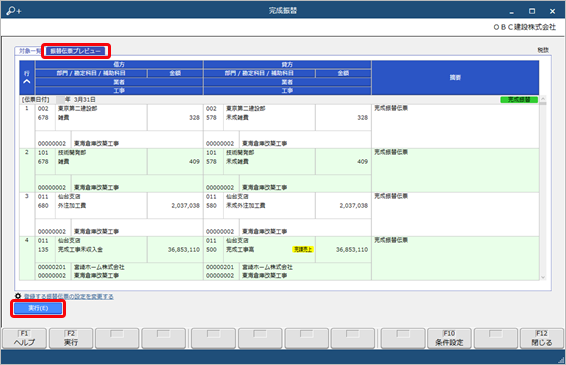Open the 振替伝票プレビュー tab
The width and height of the screenshot is (566, 365).
coord(75,51)
